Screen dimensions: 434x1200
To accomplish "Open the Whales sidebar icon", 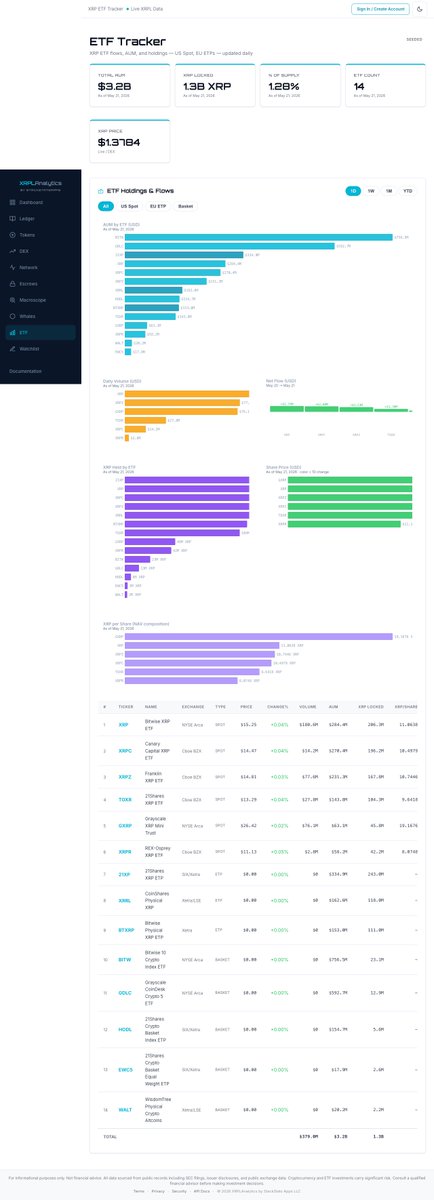I will [10, 316].
